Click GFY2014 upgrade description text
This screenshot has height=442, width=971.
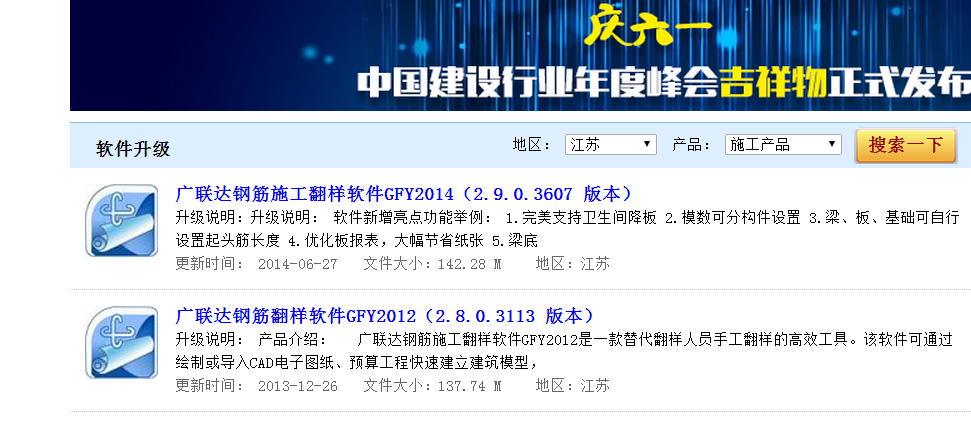[567, 229]
